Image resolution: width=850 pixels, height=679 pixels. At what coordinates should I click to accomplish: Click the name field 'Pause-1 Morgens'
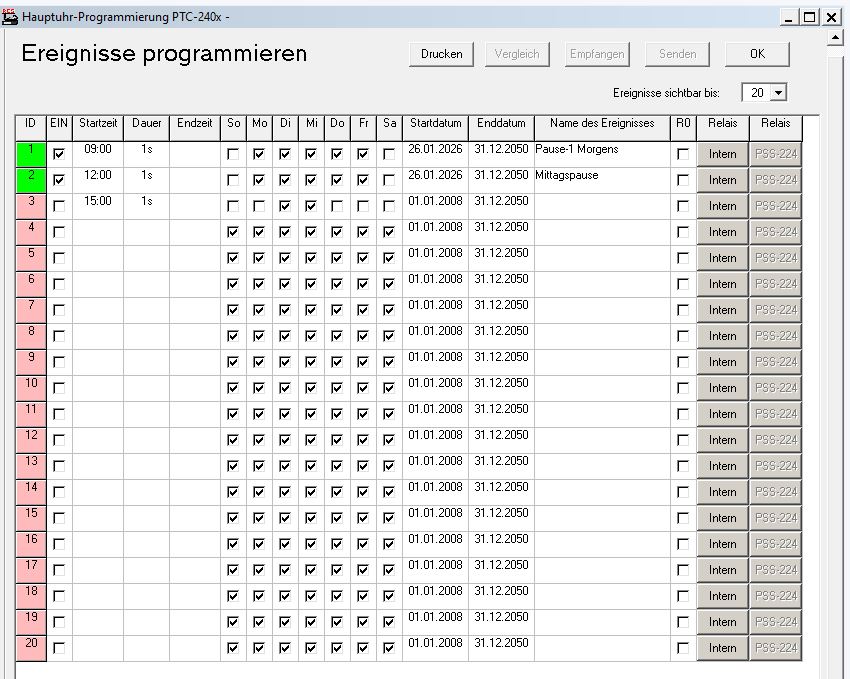coord(600,150)
